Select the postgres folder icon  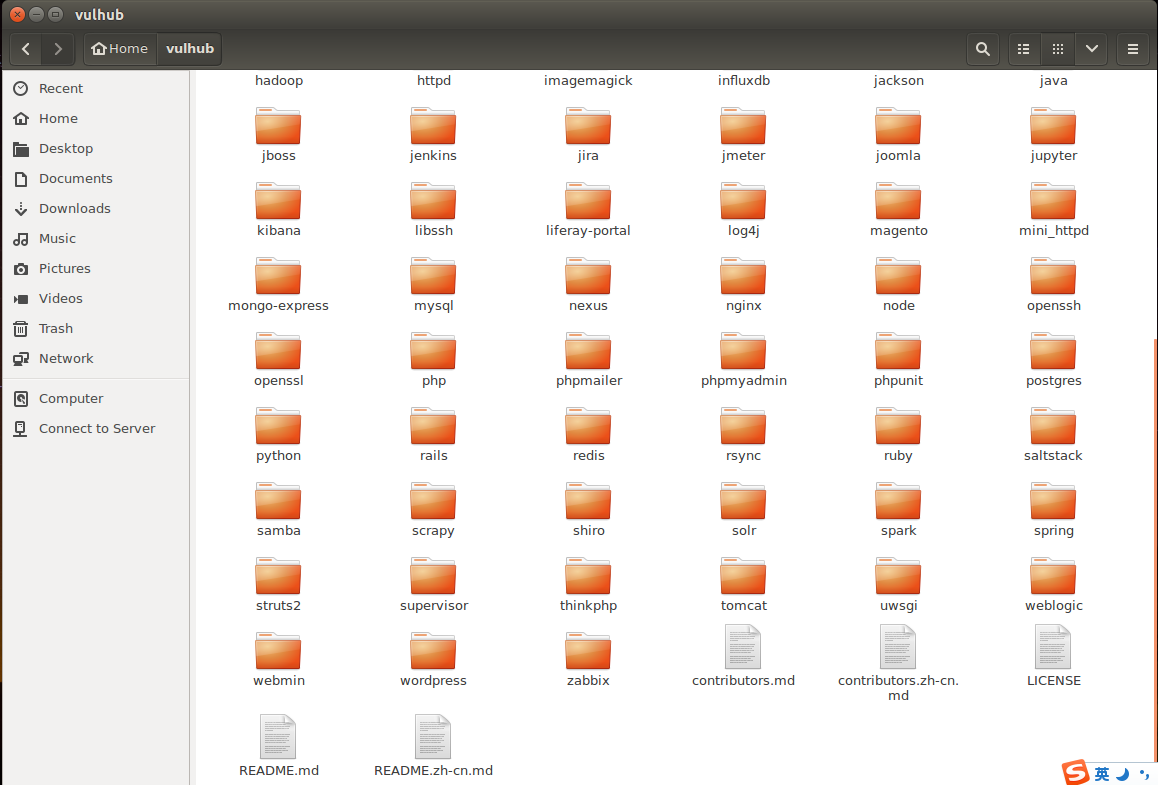click(1053, 351)
